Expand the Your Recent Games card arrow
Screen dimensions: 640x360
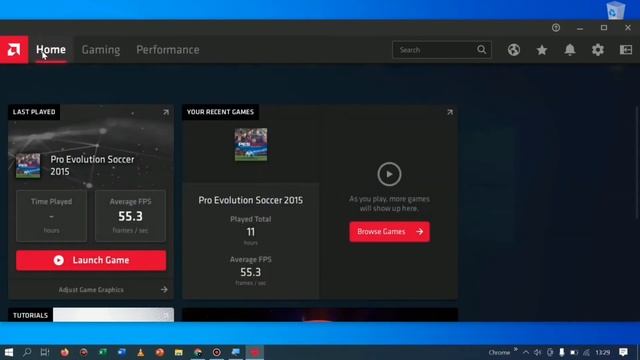pyautogui.click(x=450, y=112)
